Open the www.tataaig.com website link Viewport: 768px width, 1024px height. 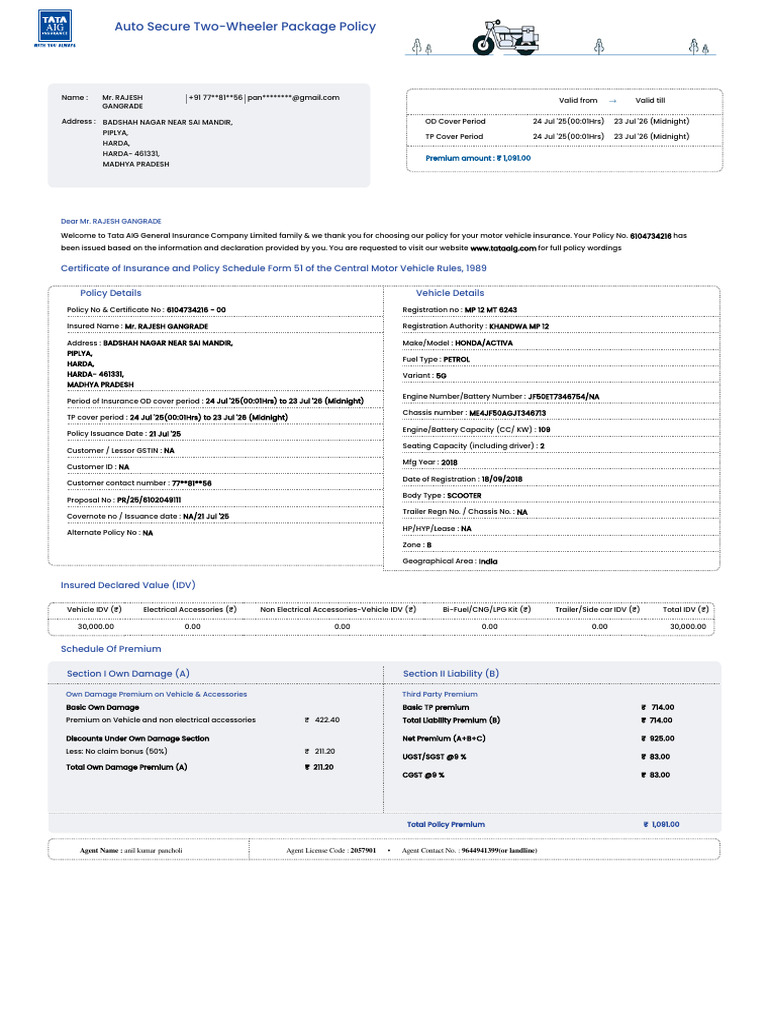point(503,248)
